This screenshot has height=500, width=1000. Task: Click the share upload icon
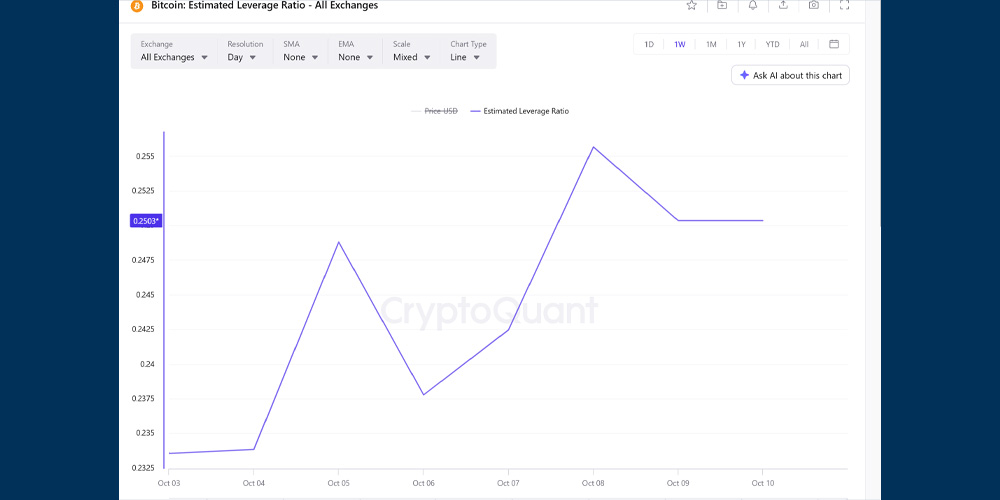[783, 5]
